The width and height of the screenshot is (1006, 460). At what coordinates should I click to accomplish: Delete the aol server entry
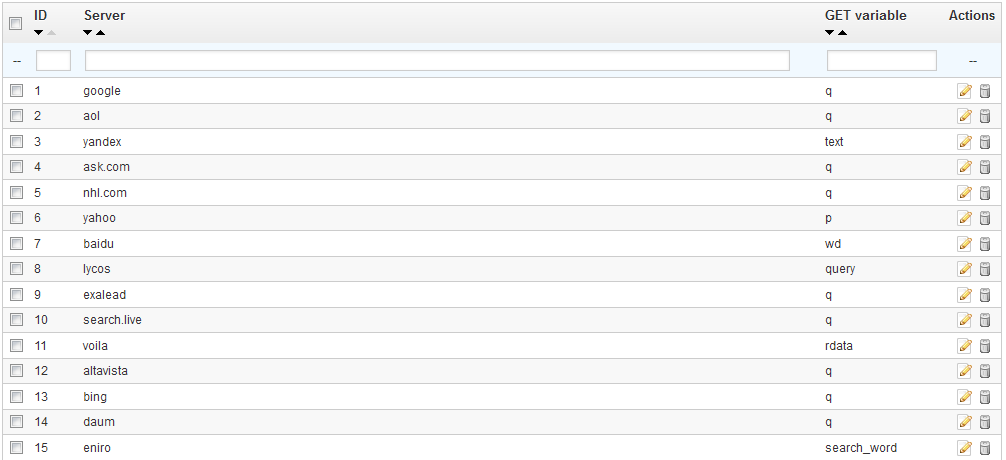[x=985, y=116]
